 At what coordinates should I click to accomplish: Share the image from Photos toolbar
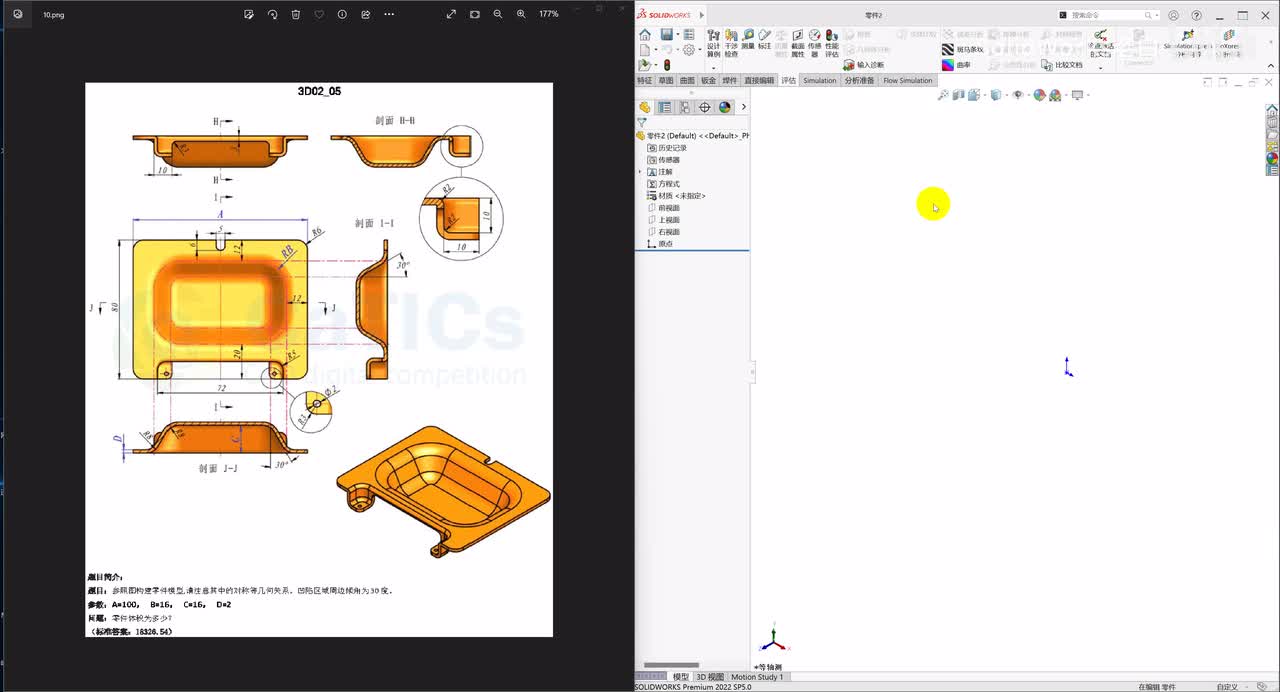(x=365, y=14)
